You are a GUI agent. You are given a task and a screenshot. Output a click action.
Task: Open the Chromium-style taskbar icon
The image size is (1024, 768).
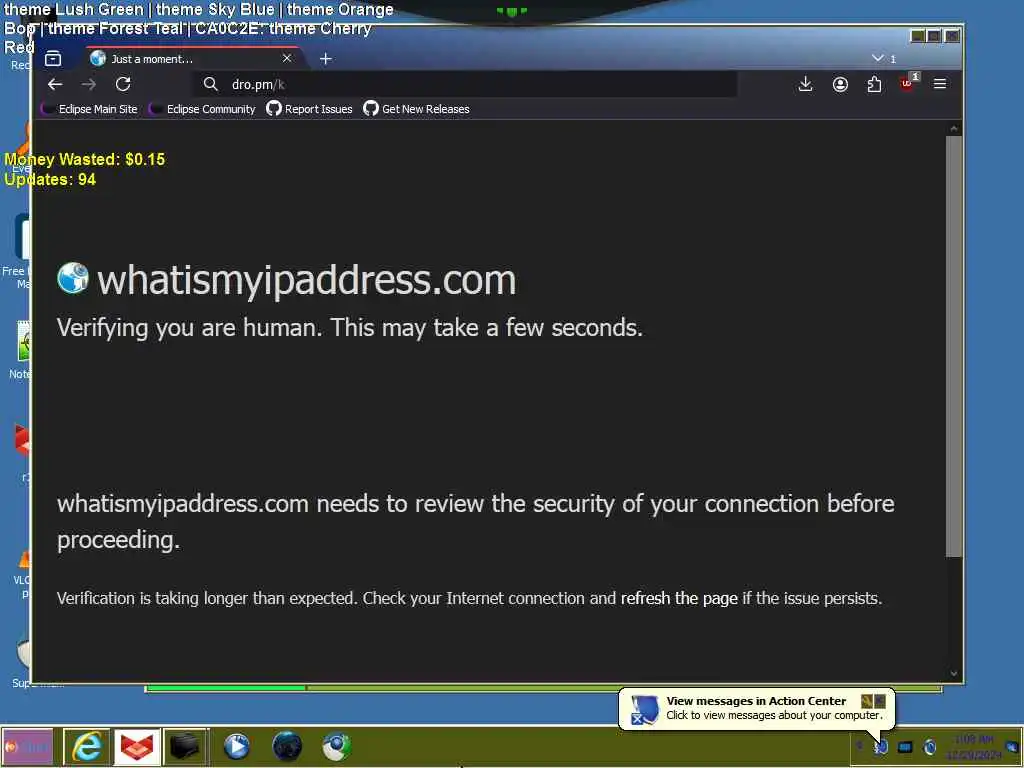pyautogui.click(x=336, y=746)
